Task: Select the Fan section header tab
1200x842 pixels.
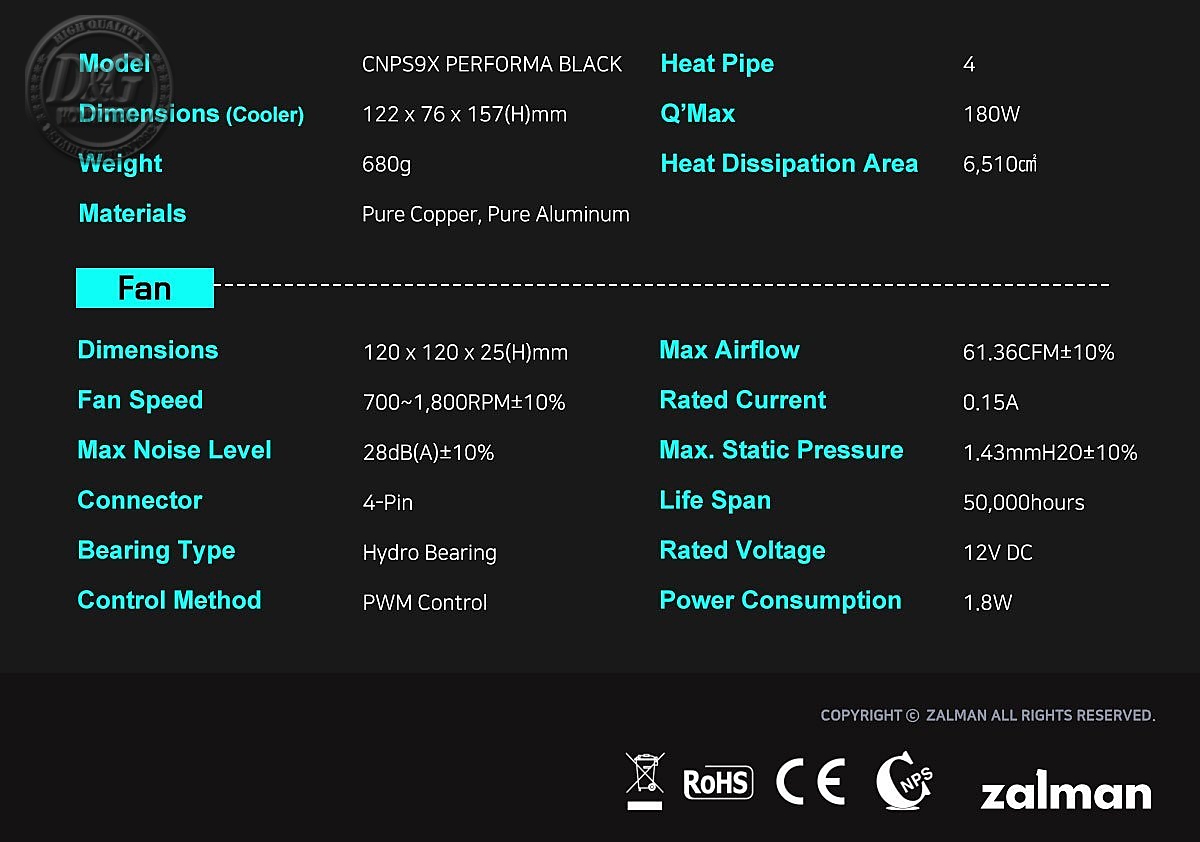Action: point(145,288)
